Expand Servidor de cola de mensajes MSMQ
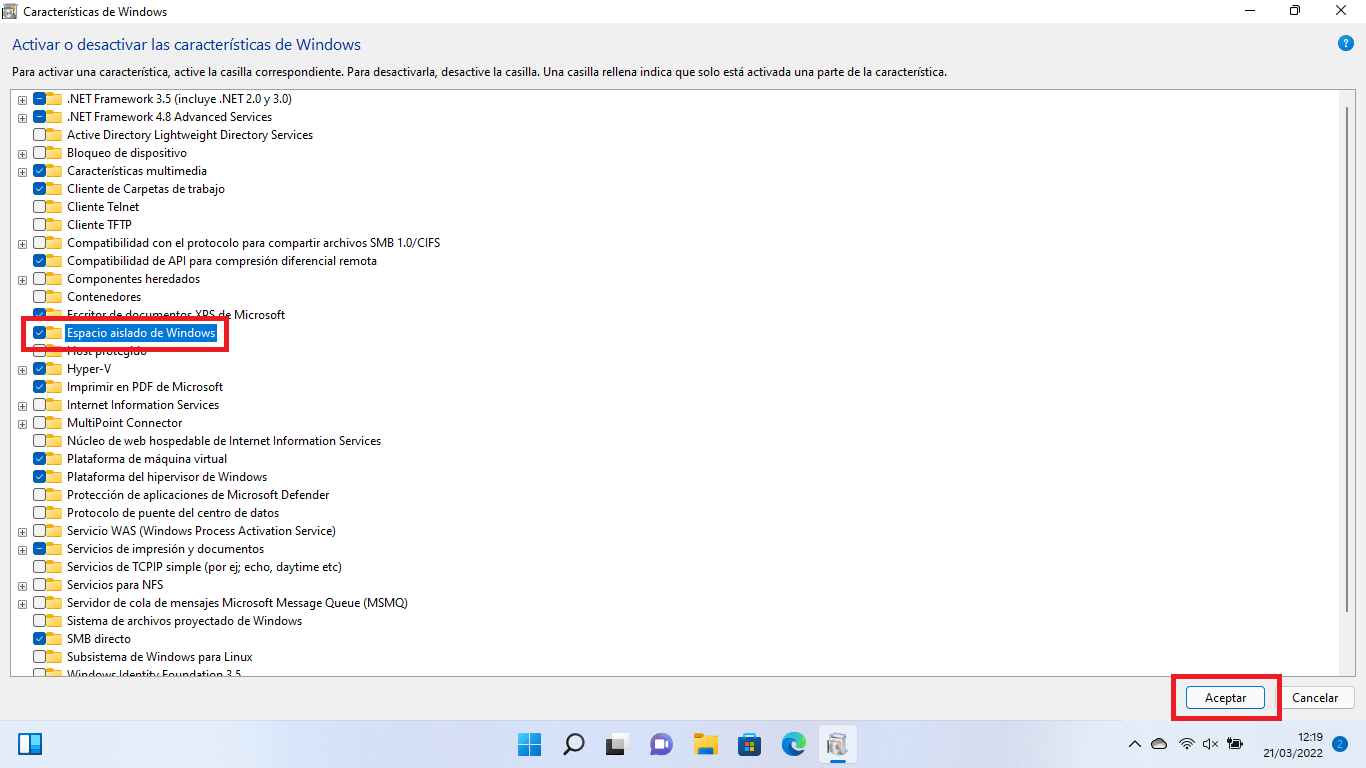 (22, 604)
